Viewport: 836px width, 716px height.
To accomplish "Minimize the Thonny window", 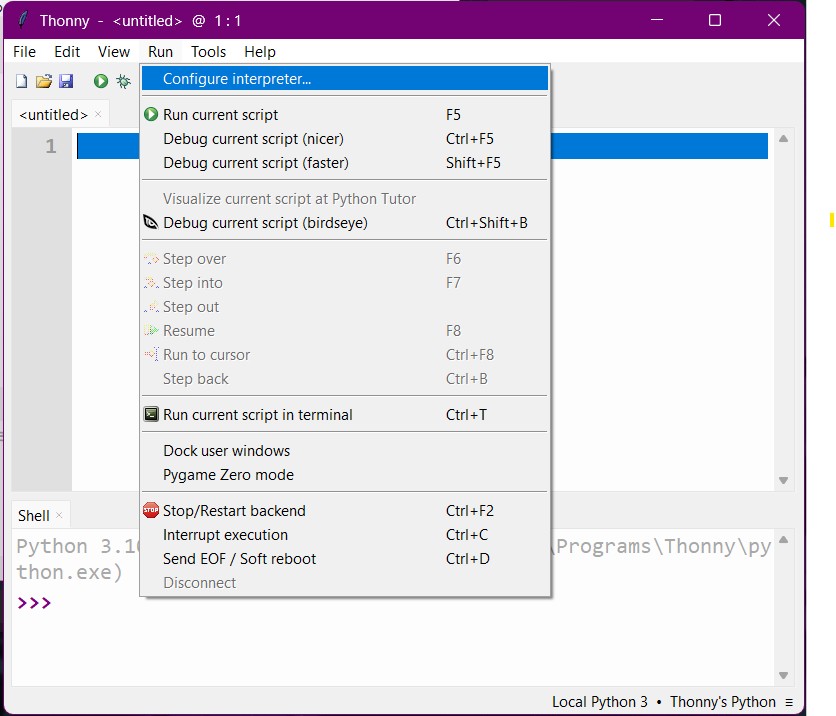I will click(657, 20).
